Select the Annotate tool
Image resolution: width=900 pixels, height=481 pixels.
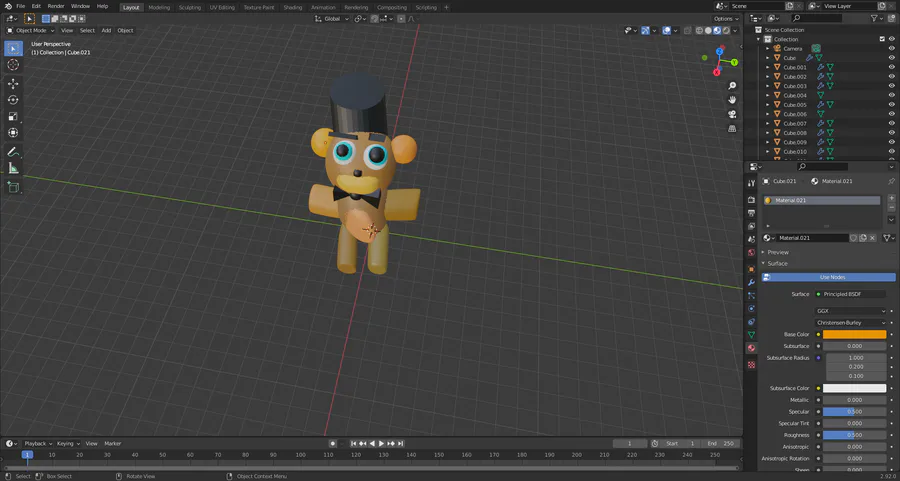point(13,152)
